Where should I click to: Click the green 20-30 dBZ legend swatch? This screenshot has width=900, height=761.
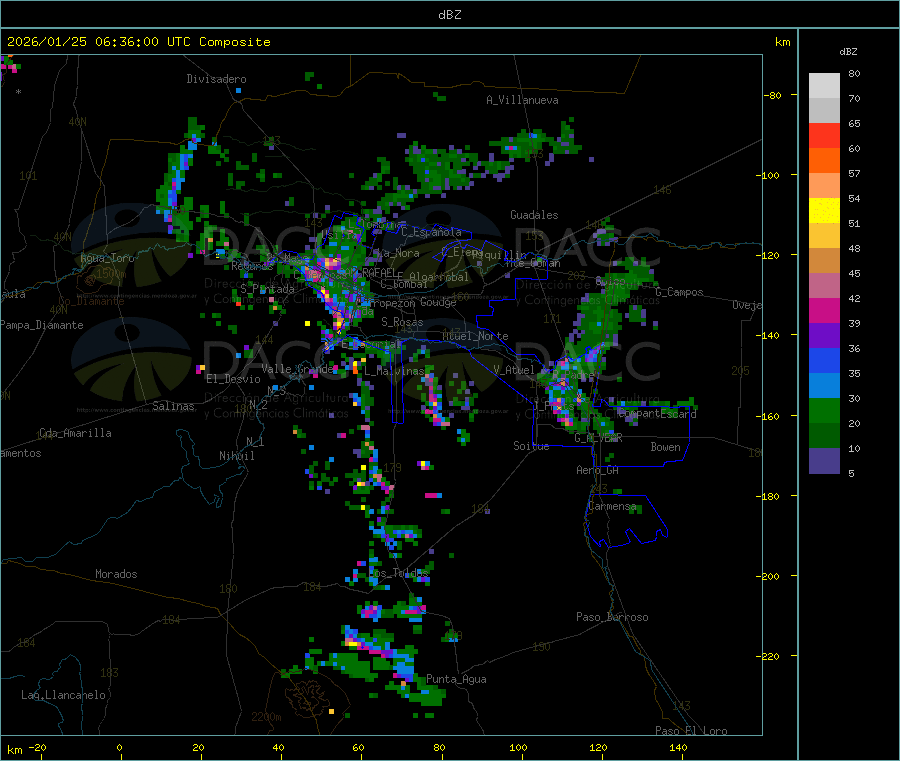(824, 410)
